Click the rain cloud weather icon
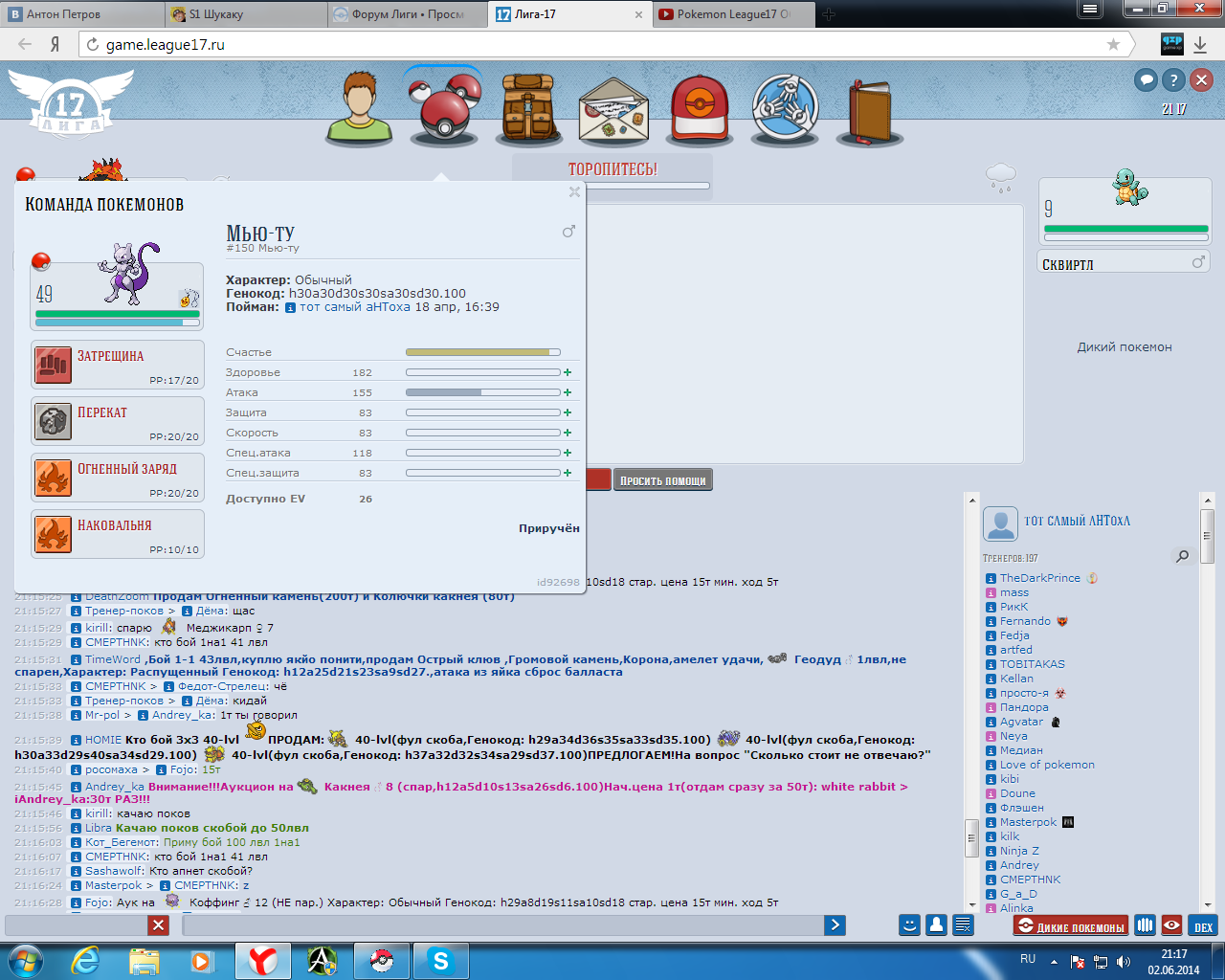1225x980 pixels. pos(1001,177)
